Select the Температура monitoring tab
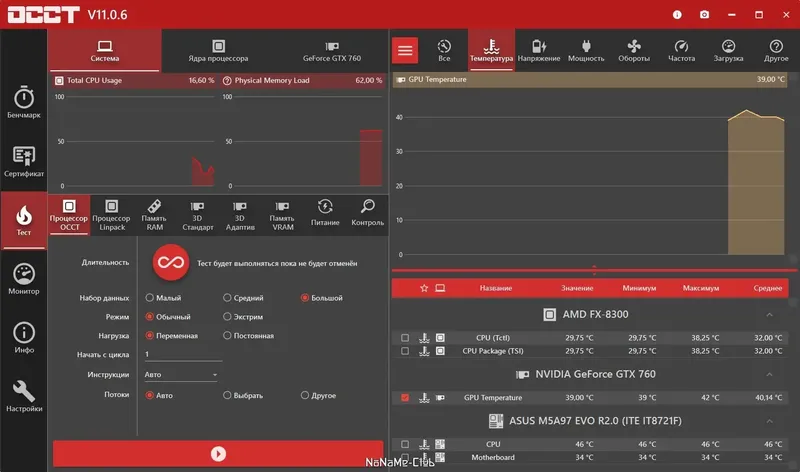 [x=491, y=51]
